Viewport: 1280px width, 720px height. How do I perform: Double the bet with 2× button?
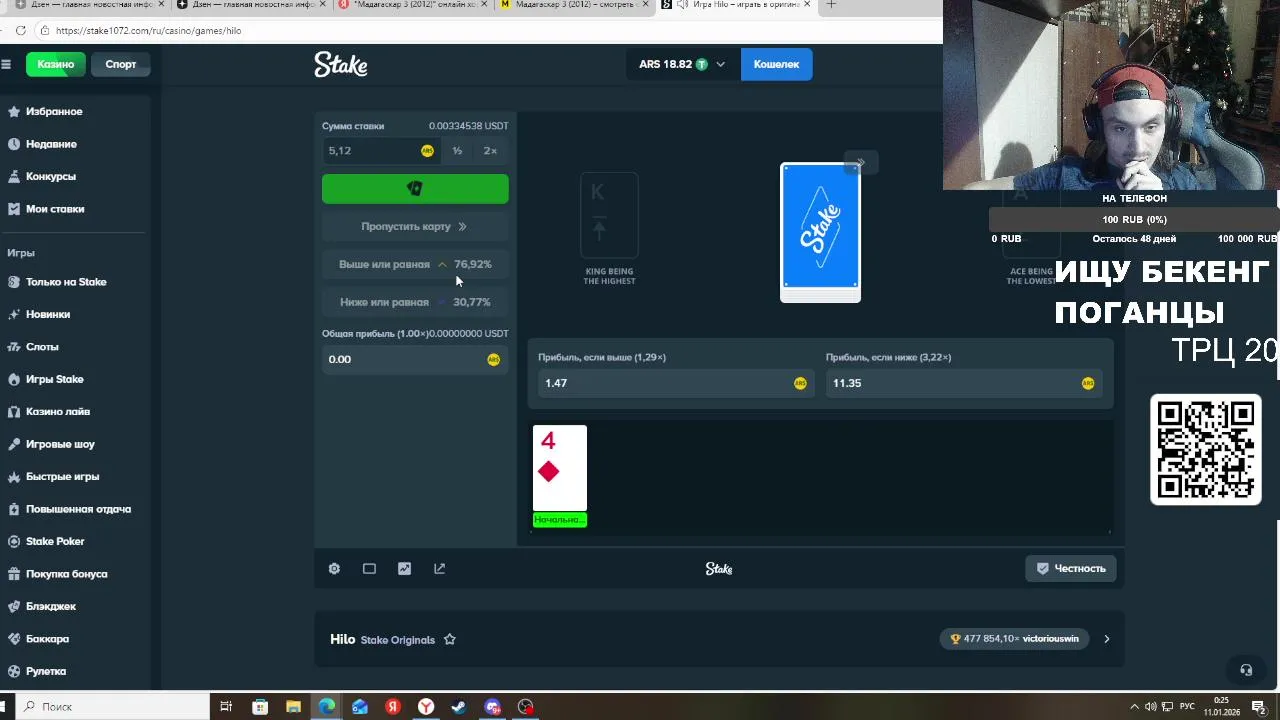click(490, 151)
